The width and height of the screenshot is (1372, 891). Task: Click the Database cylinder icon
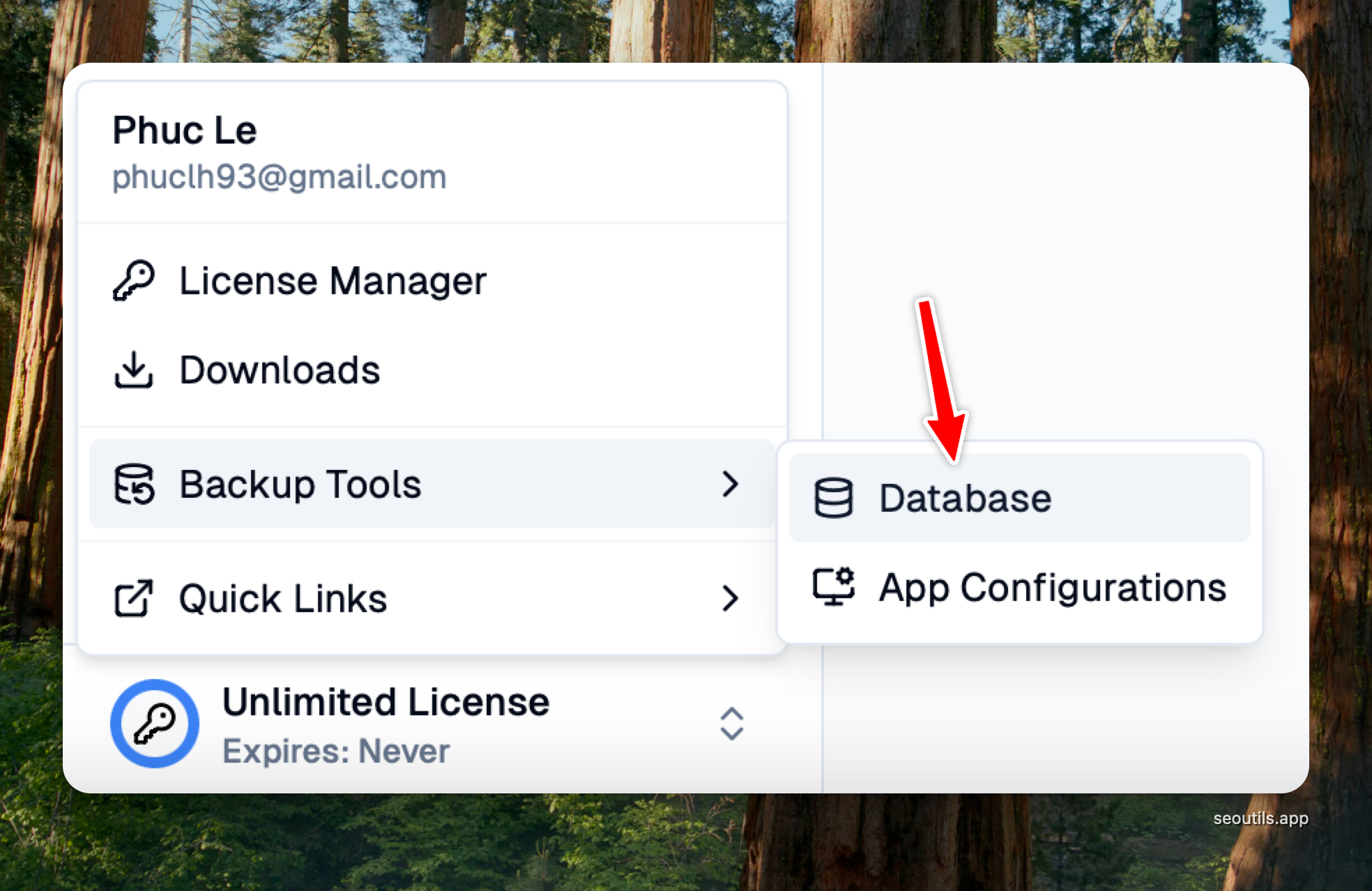click(833, 498)
